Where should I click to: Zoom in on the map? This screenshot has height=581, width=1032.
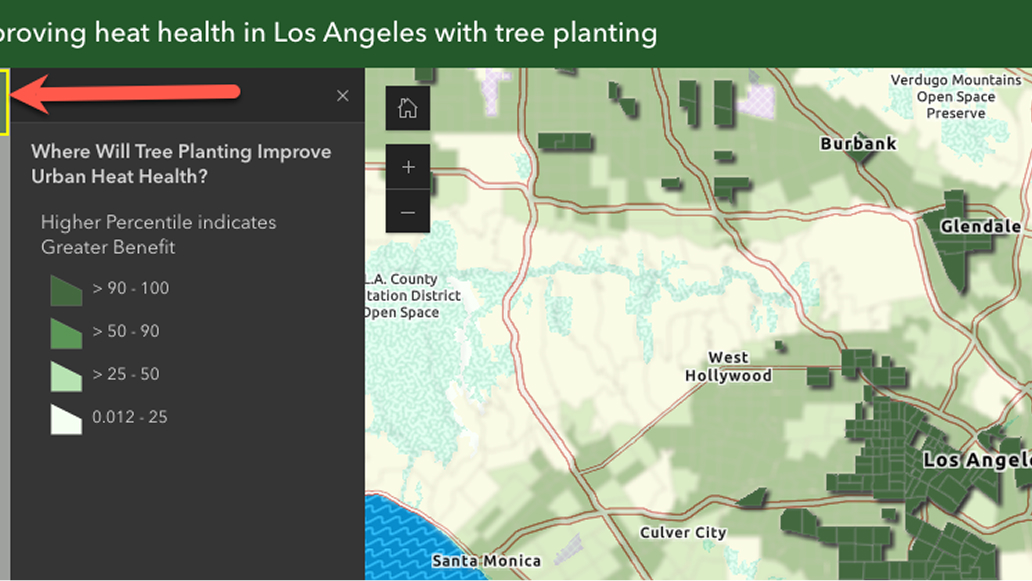[x=408, y=167]
